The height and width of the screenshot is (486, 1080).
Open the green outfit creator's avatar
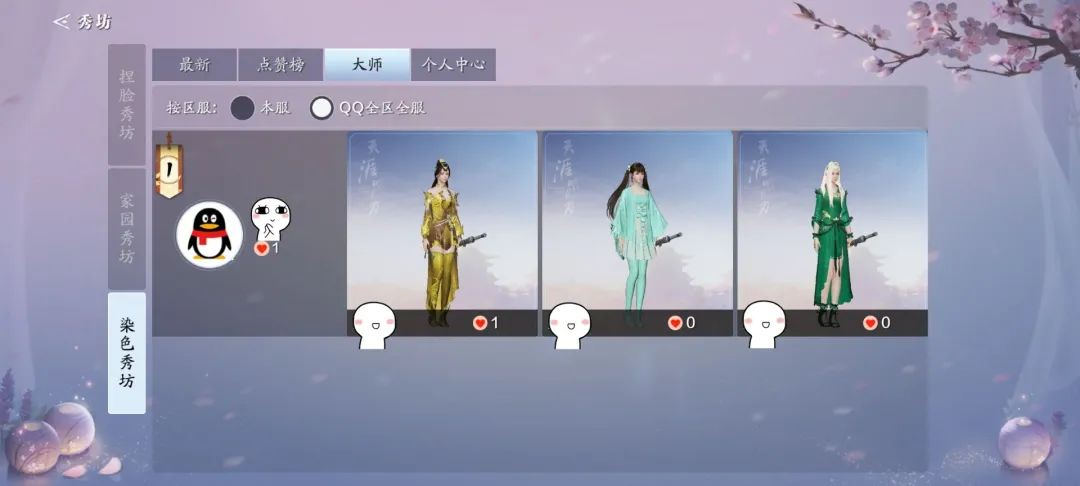[x=764, y=324]
